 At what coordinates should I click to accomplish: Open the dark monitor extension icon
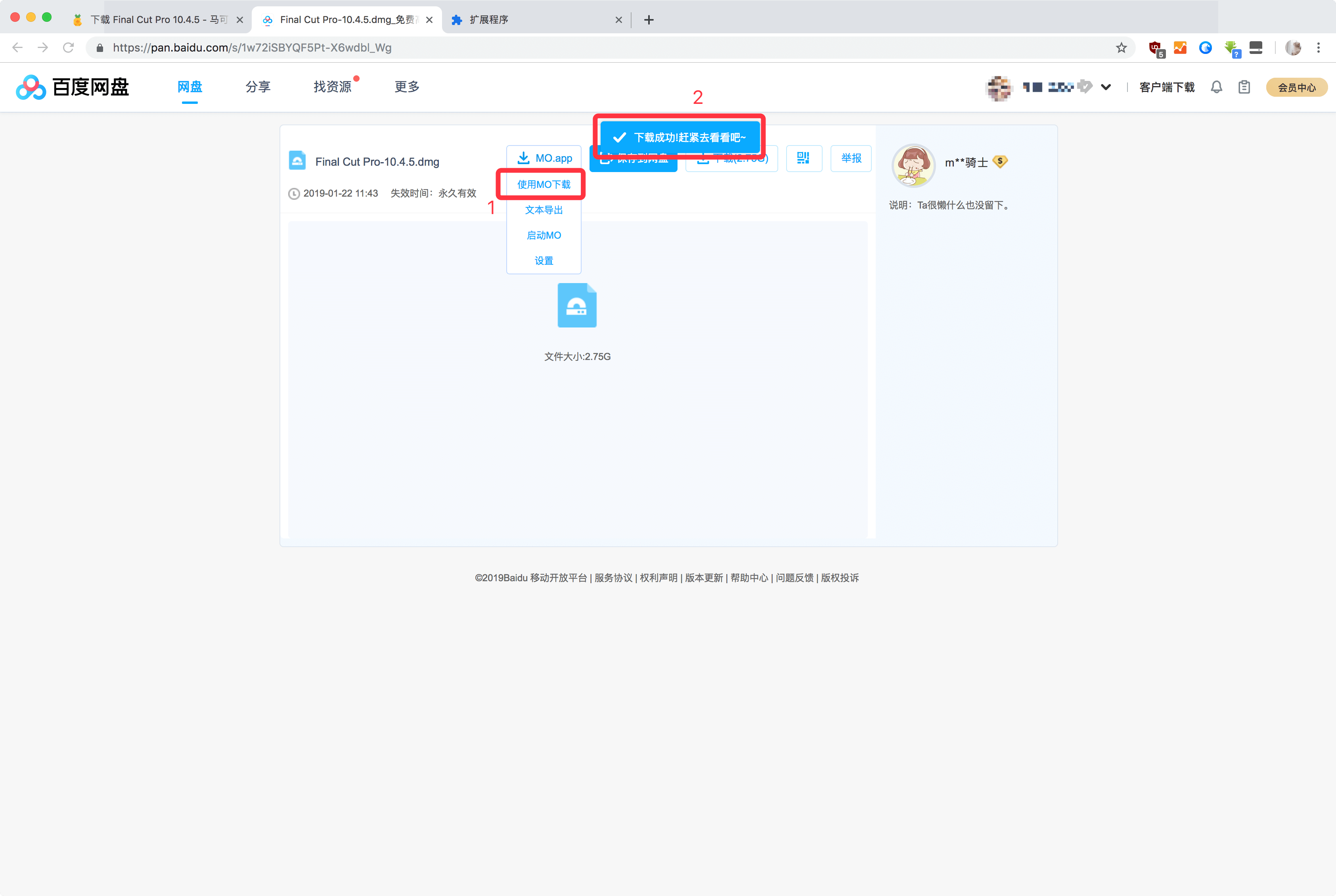(x=1256, y=48)
